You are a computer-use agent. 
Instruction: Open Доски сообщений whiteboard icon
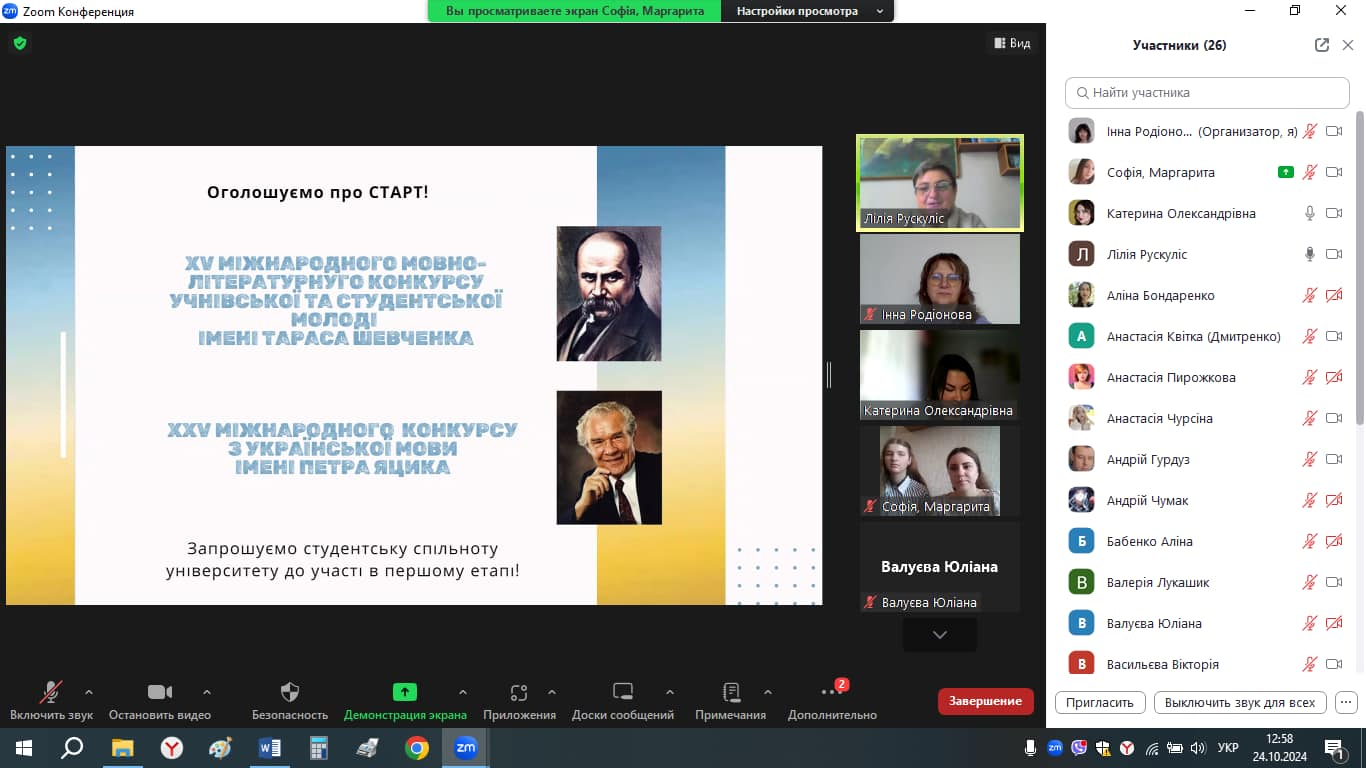click(622, 693)
